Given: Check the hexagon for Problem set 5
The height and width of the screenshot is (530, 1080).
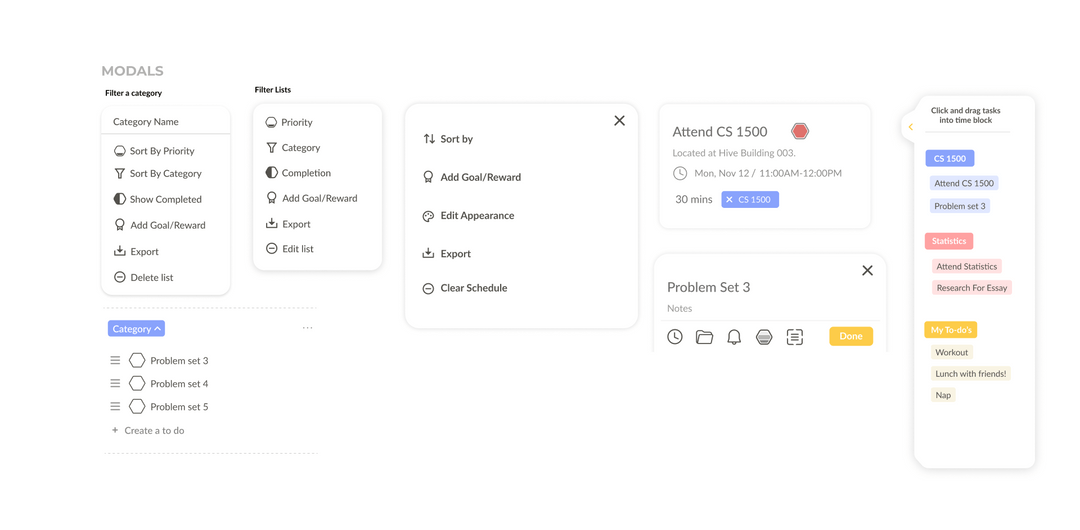Looking at the screenshot, I should tap(137, 407).
